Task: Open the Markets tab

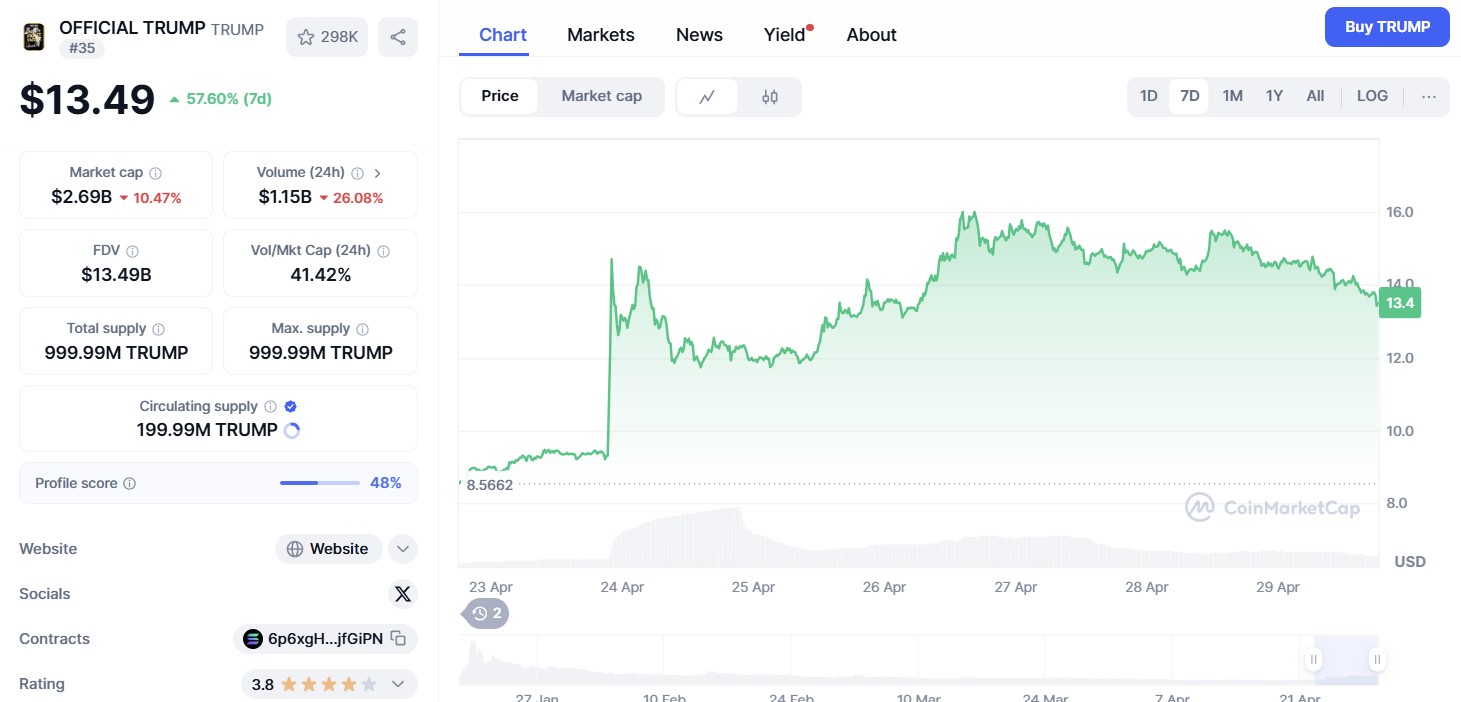Action: pos(600,35)
